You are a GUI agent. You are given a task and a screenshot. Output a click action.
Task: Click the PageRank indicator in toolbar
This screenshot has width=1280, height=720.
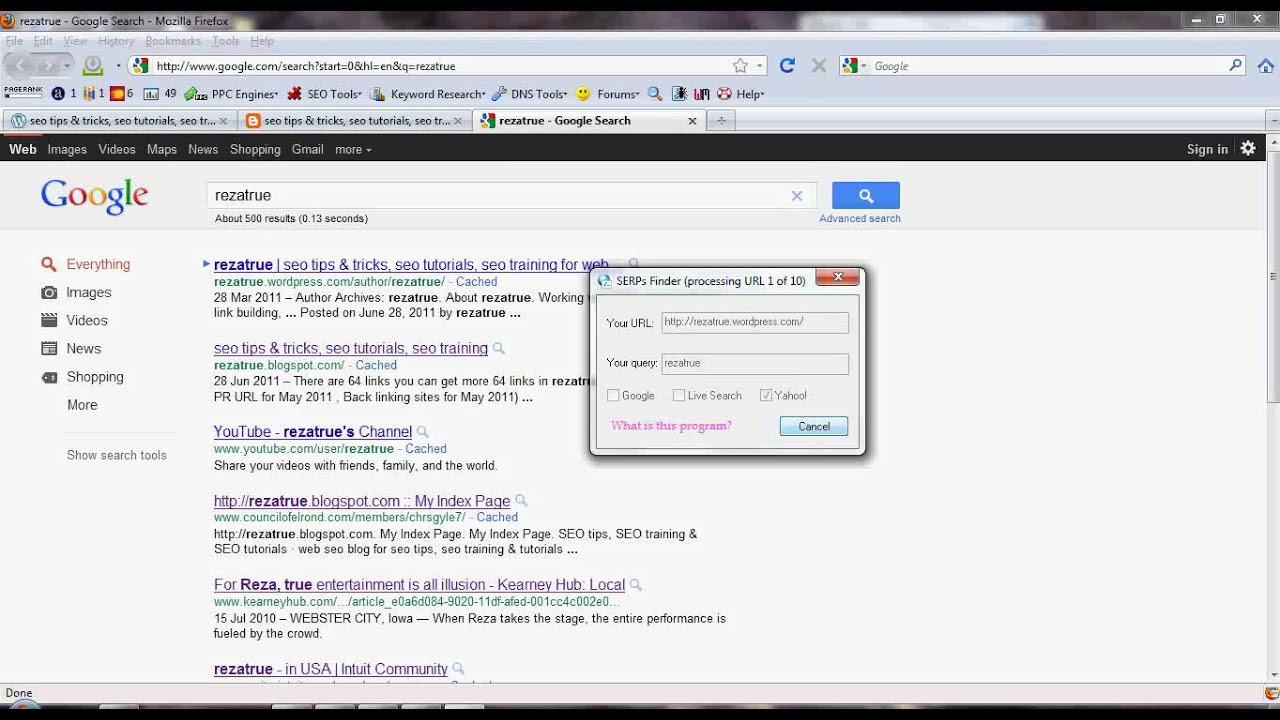(x=23, y=91)
